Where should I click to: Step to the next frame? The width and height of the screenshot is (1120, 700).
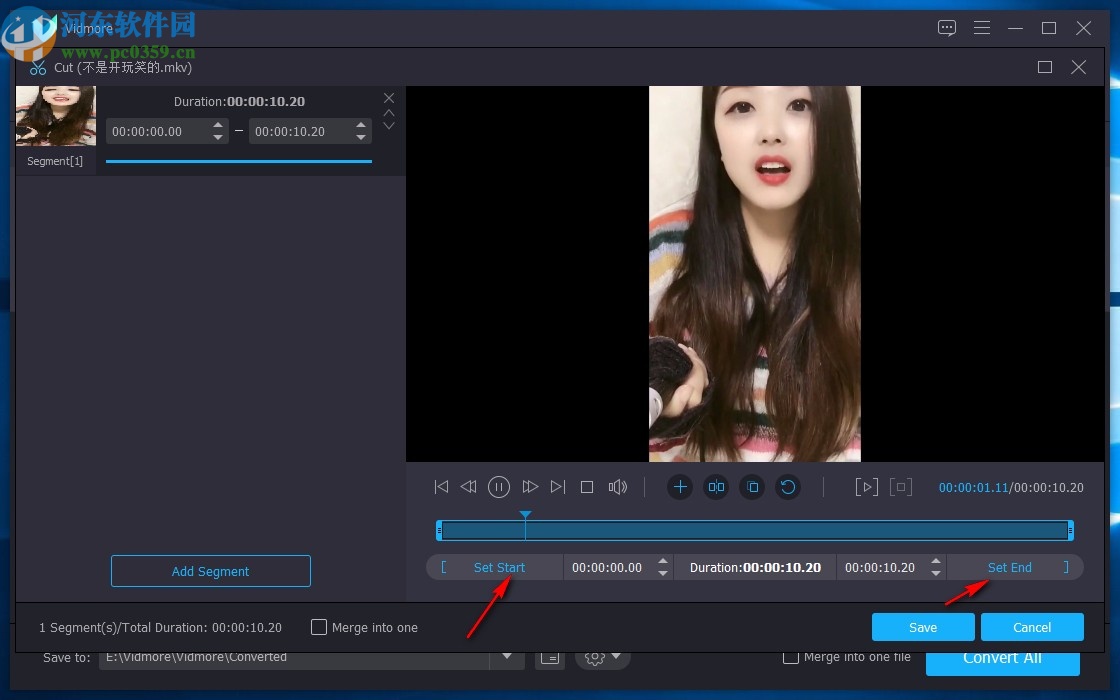point(557,486)
